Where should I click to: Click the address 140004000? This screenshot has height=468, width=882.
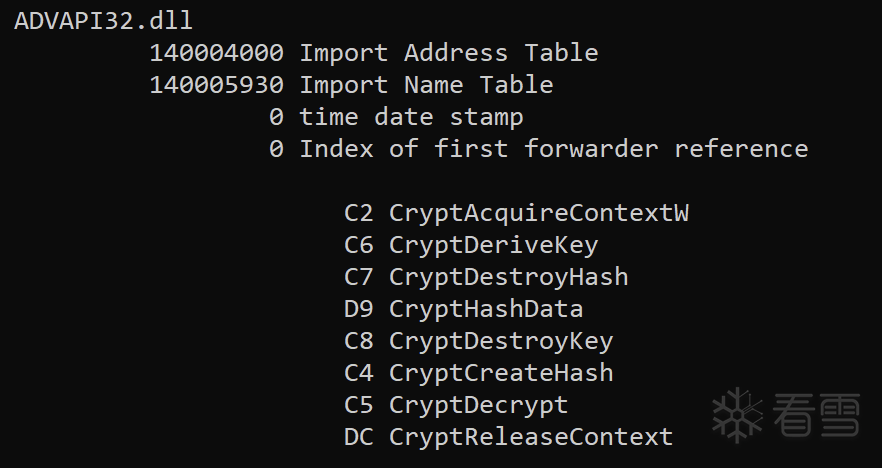pyautogui.click(x=216, y=52)
